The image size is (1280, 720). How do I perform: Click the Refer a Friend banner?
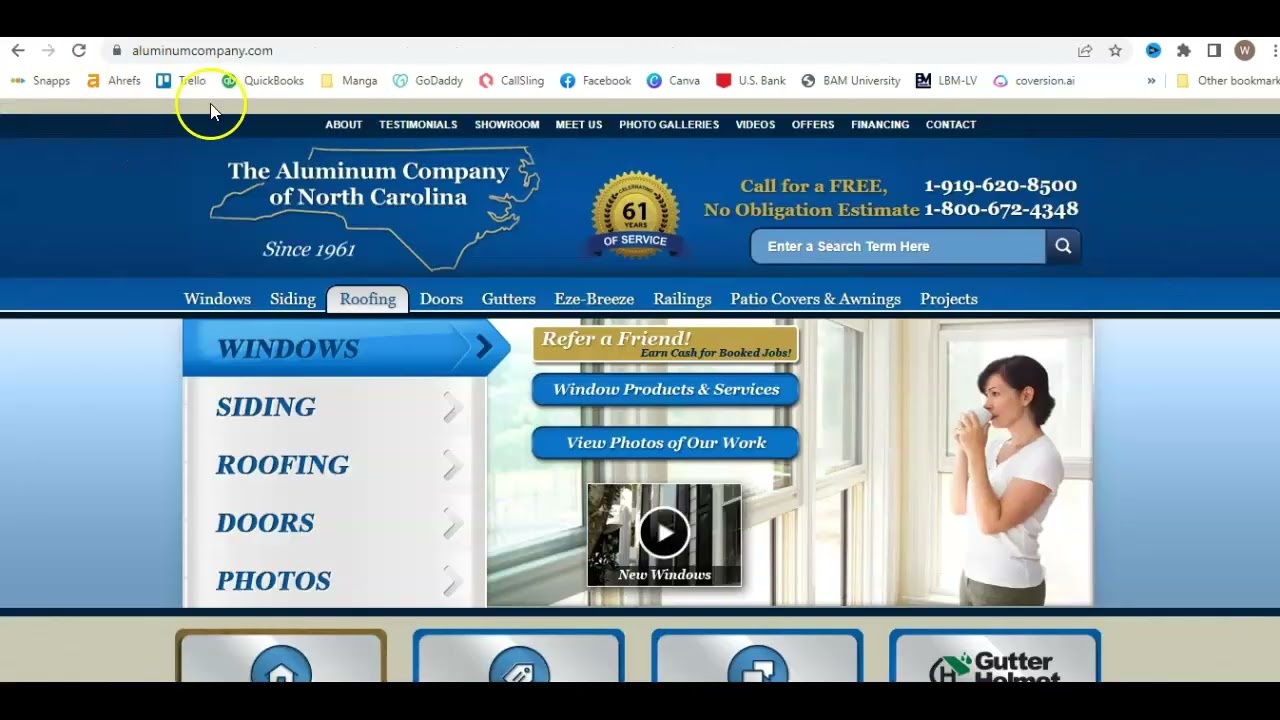coord(666,344)
